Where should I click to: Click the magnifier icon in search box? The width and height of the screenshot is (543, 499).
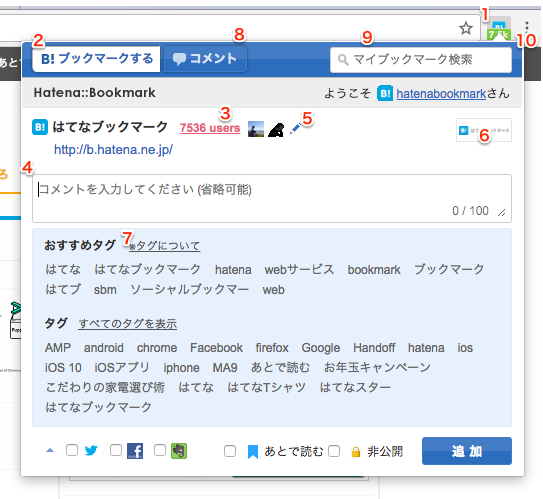343,60
